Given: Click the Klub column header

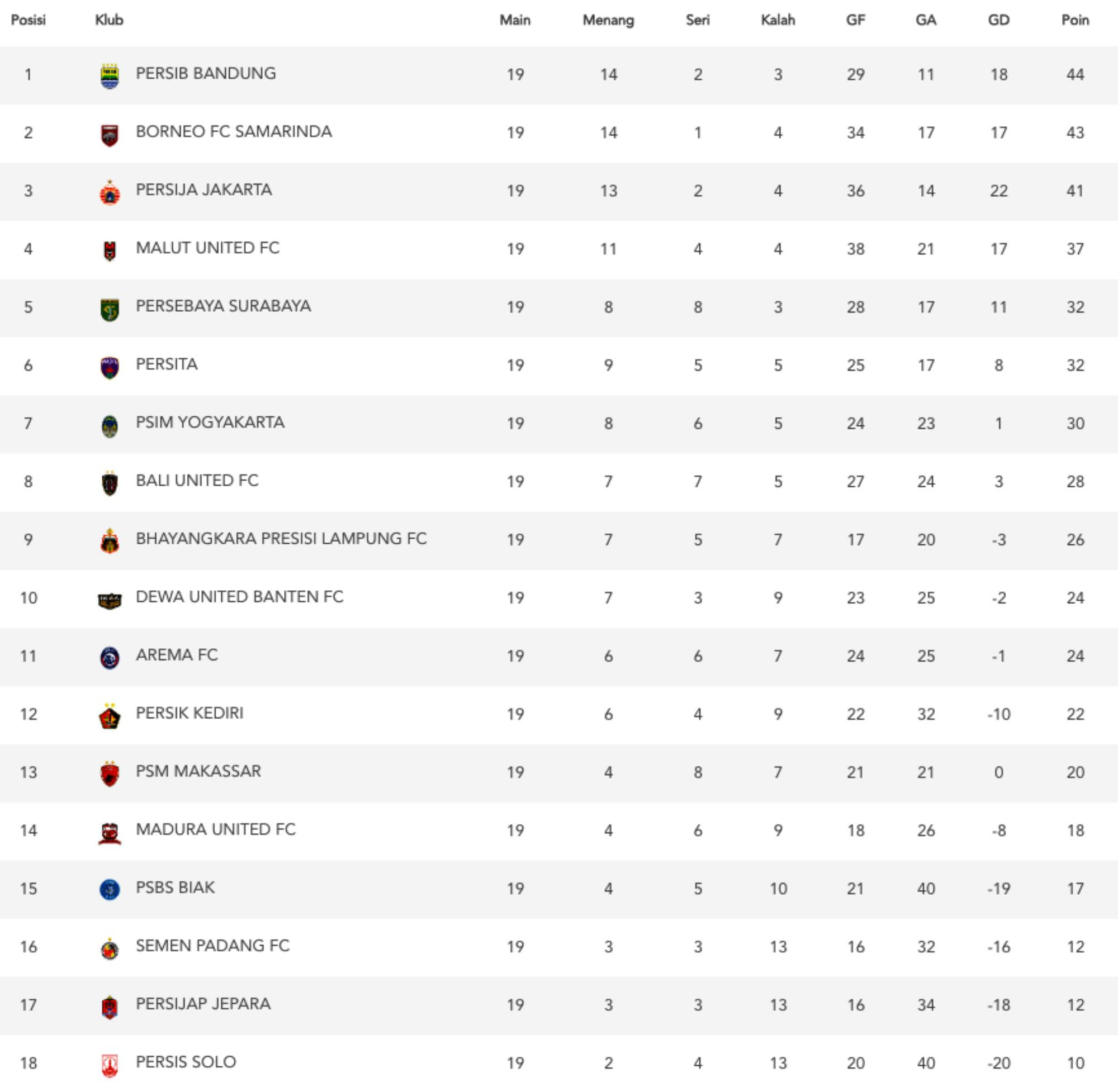Looking at the screenshot, I should [109, 20].
